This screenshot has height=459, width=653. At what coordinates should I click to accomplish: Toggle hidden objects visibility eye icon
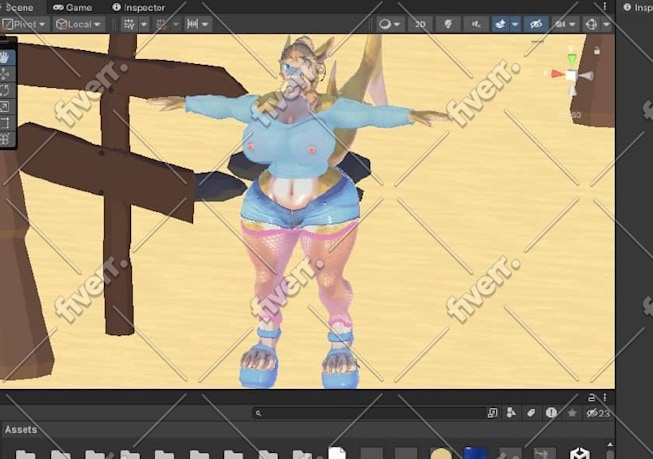[x=536, y=25]
